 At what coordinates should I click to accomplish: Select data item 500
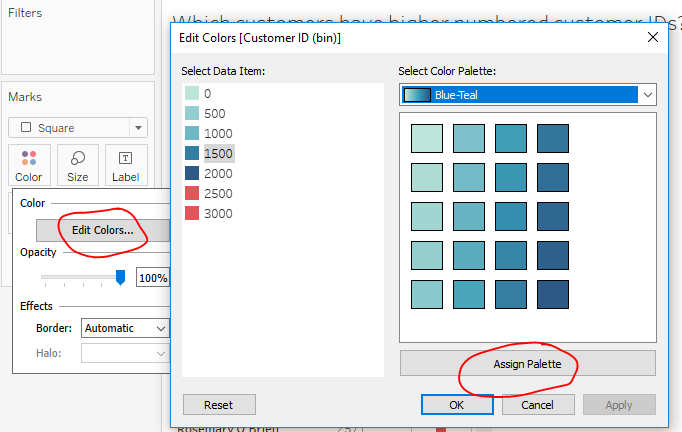point(205,114)
